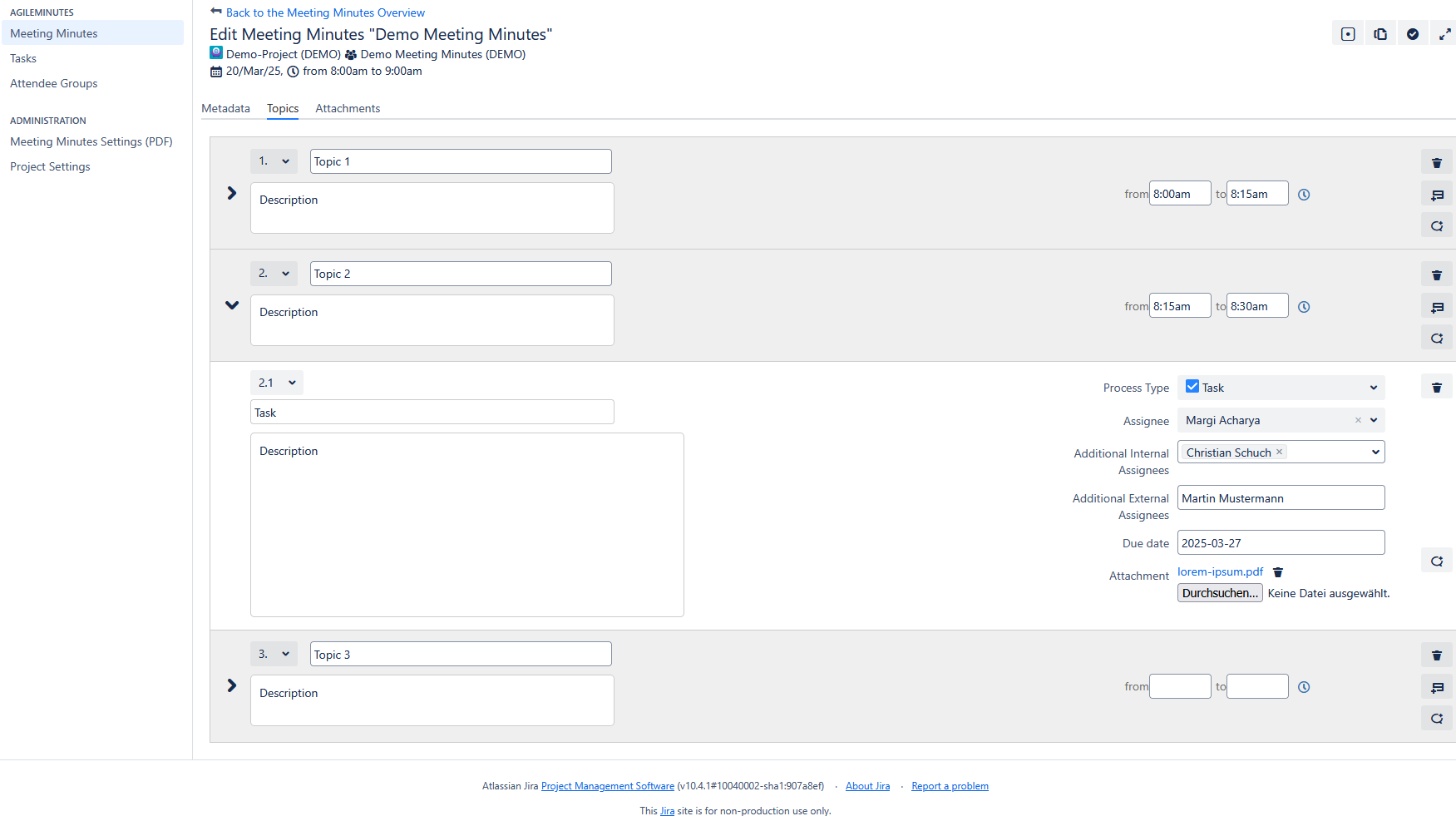
Task: Open About Jira link
Action: (867, 786)
